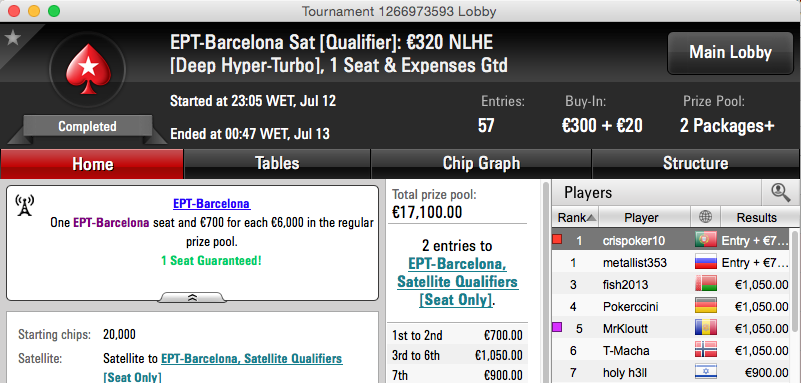Click the Israel flag beside holy h3ll
The height and width of the screenshot is (383, 801).
705,373
